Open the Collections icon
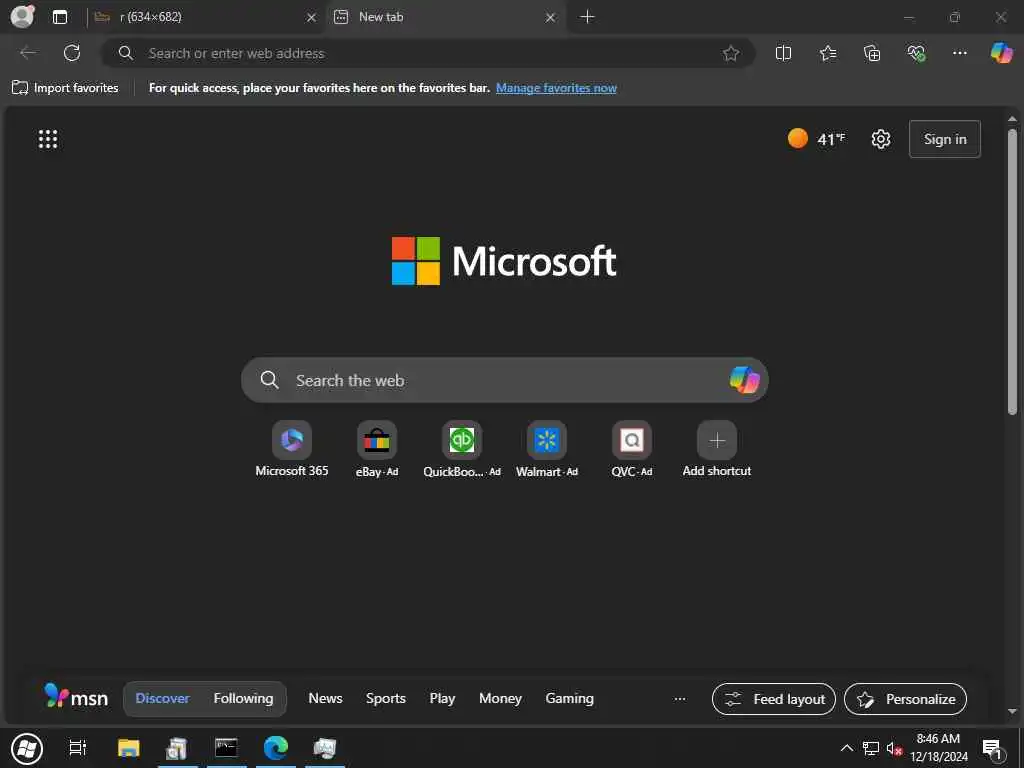This screenshot has width=1024, height=768. [x=872, y=53]
